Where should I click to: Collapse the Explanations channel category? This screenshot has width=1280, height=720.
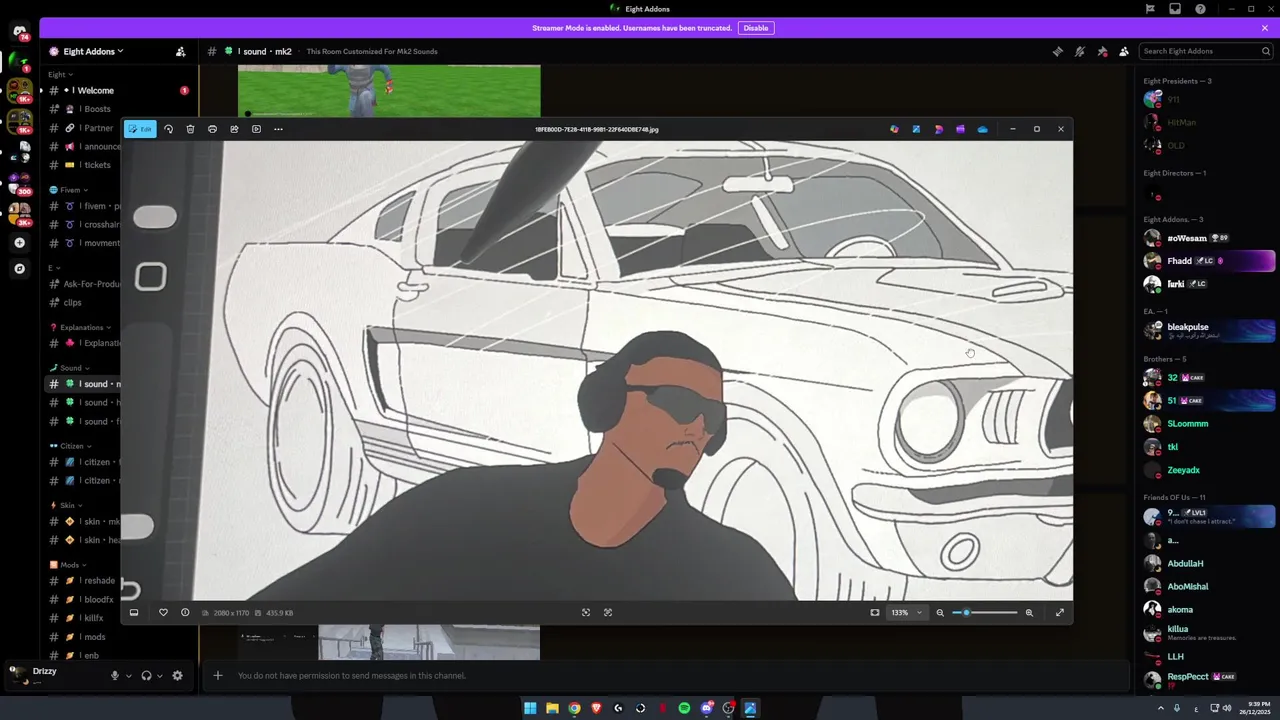tap(80, 327)
